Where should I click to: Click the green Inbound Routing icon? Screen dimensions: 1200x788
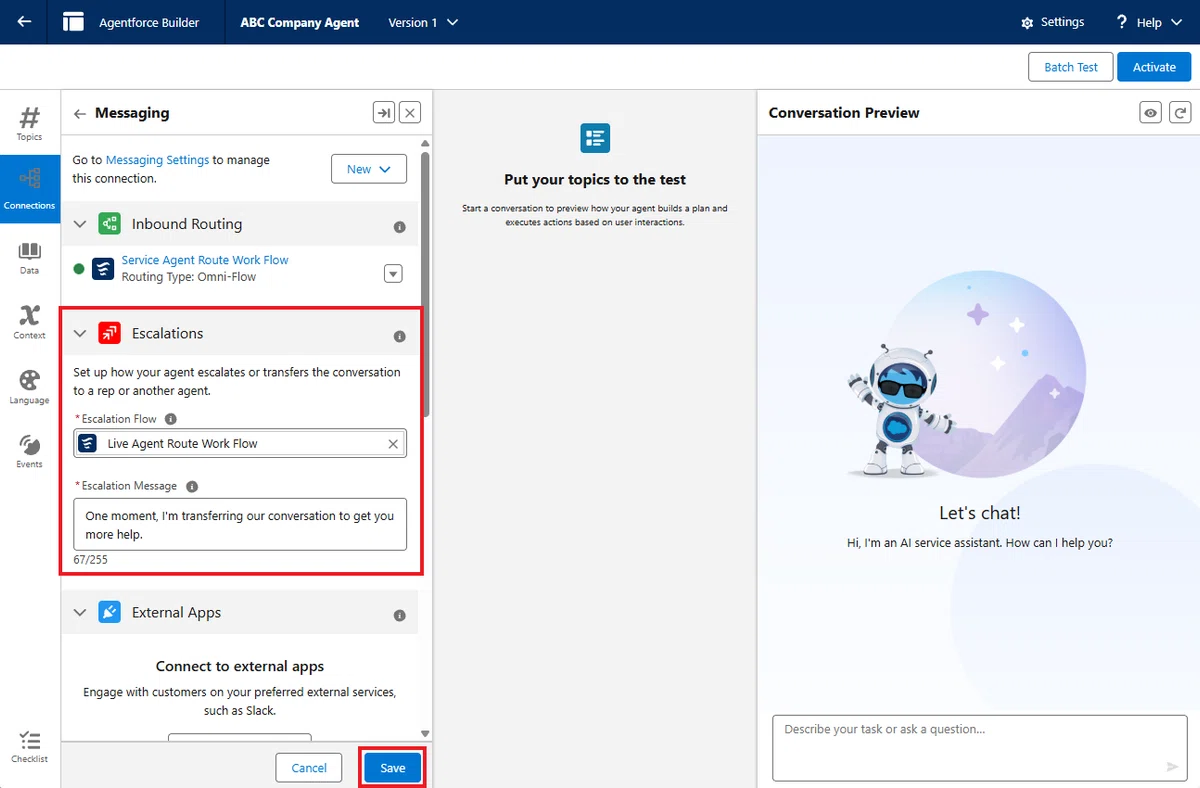point(110,224)
